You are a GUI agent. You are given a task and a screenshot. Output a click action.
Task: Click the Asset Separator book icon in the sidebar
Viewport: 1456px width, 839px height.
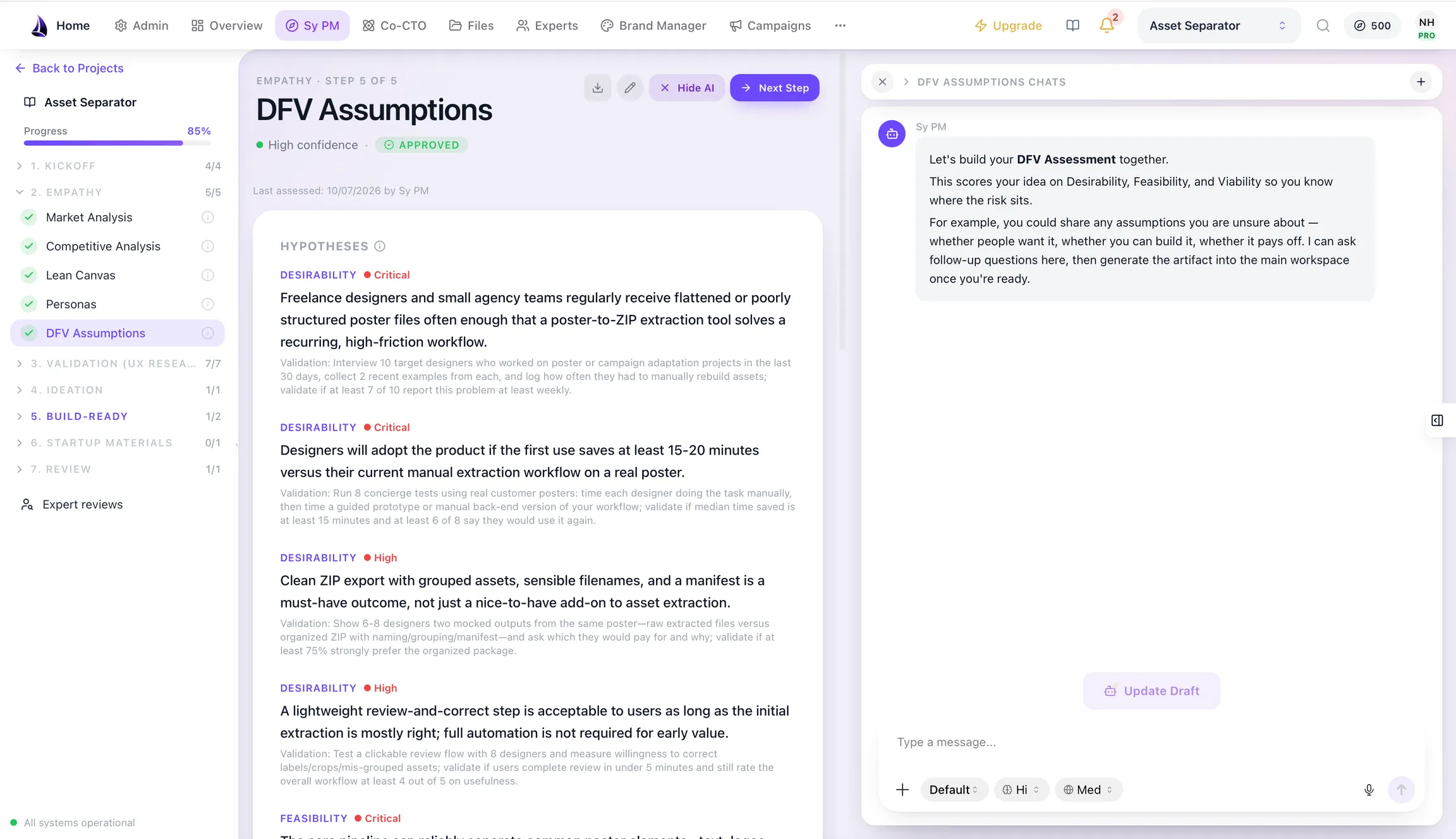30,102
